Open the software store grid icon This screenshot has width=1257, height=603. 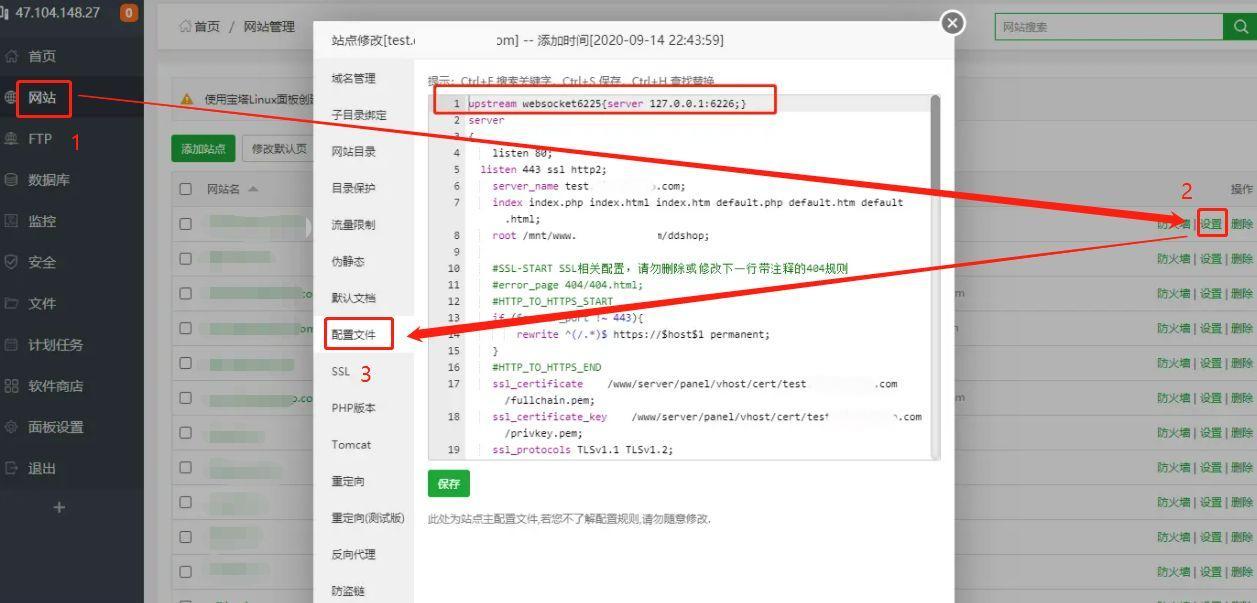point(12,386)
